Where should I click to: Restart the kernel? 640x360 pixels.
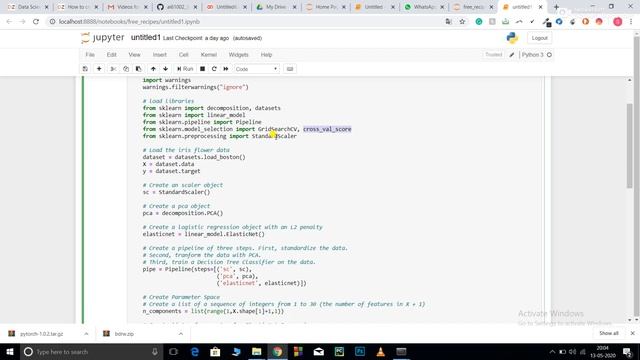pyautogui.click(x=214, y=69)
